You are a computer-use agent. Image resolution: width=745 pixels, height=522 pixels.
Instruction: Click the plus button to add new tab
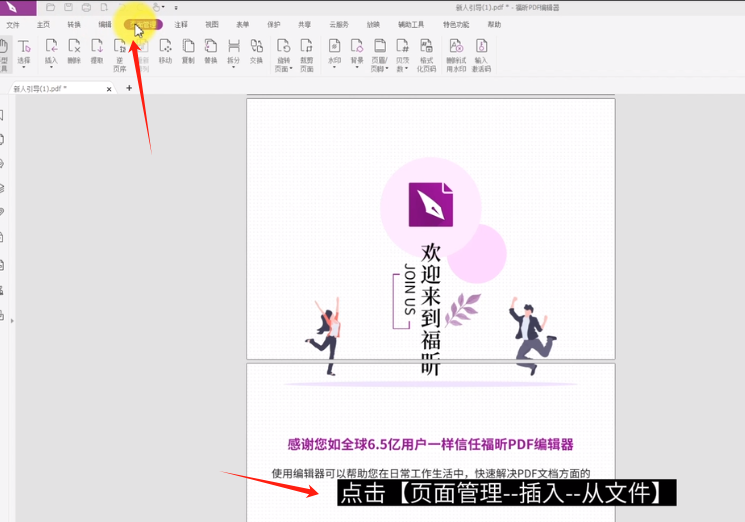click(x=129, y=88)
